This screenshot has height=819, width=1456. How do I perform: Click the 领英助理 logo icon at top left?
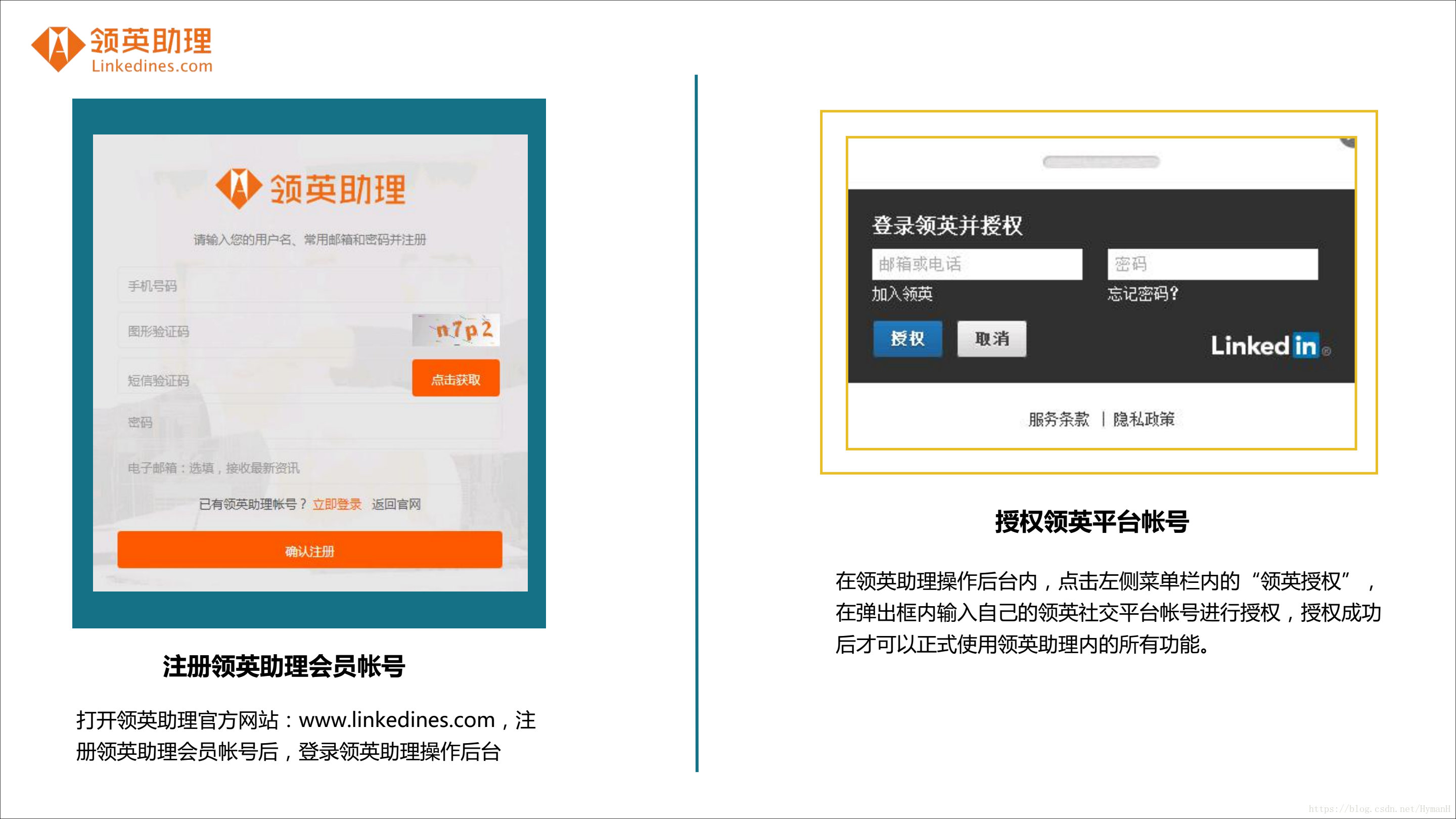(x=58, y=49)
